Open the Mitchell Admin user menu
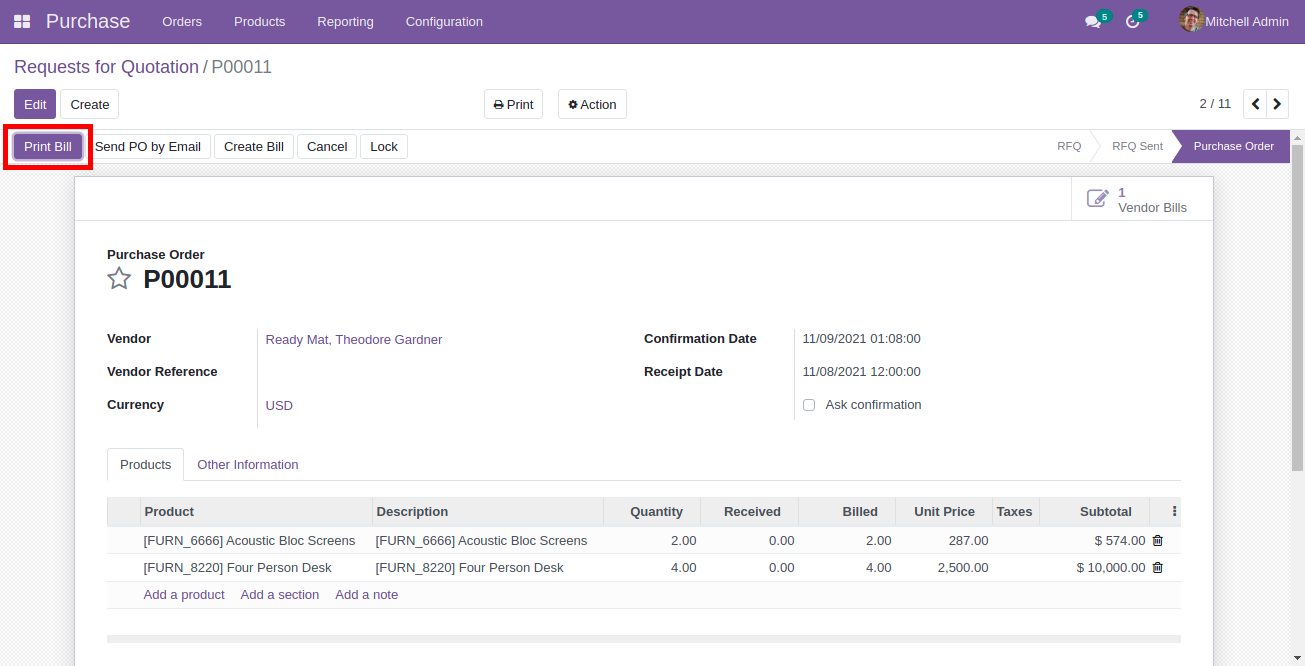 tap(1234, 21)
